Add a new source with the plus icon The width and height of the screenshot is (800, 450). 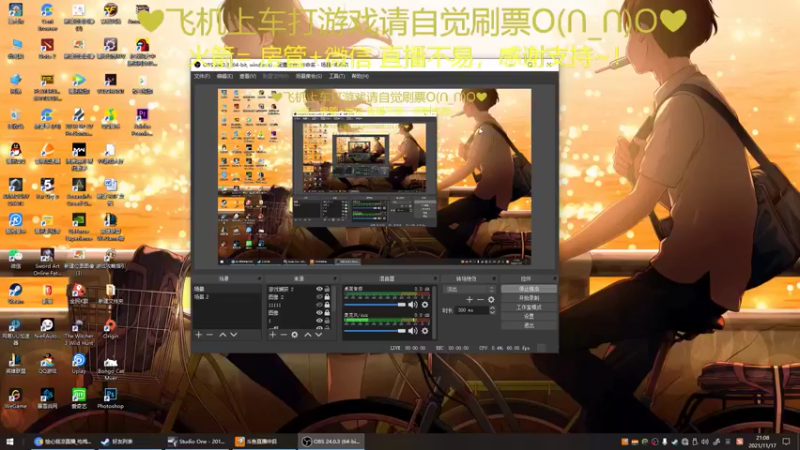coord(273,335)
